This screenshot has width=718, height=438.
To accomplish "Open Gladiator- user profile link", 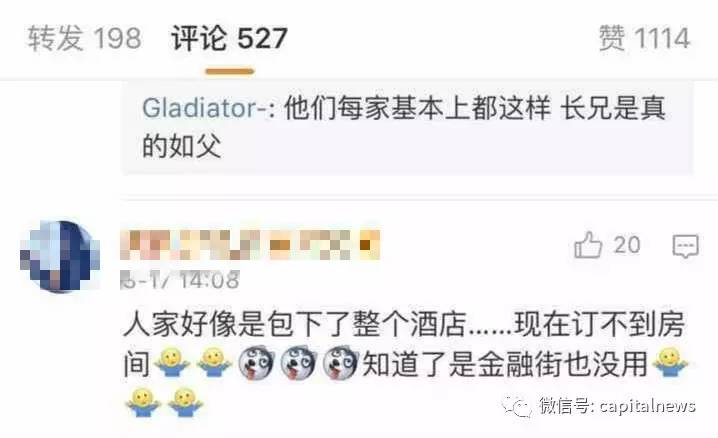I will [206, 108].
